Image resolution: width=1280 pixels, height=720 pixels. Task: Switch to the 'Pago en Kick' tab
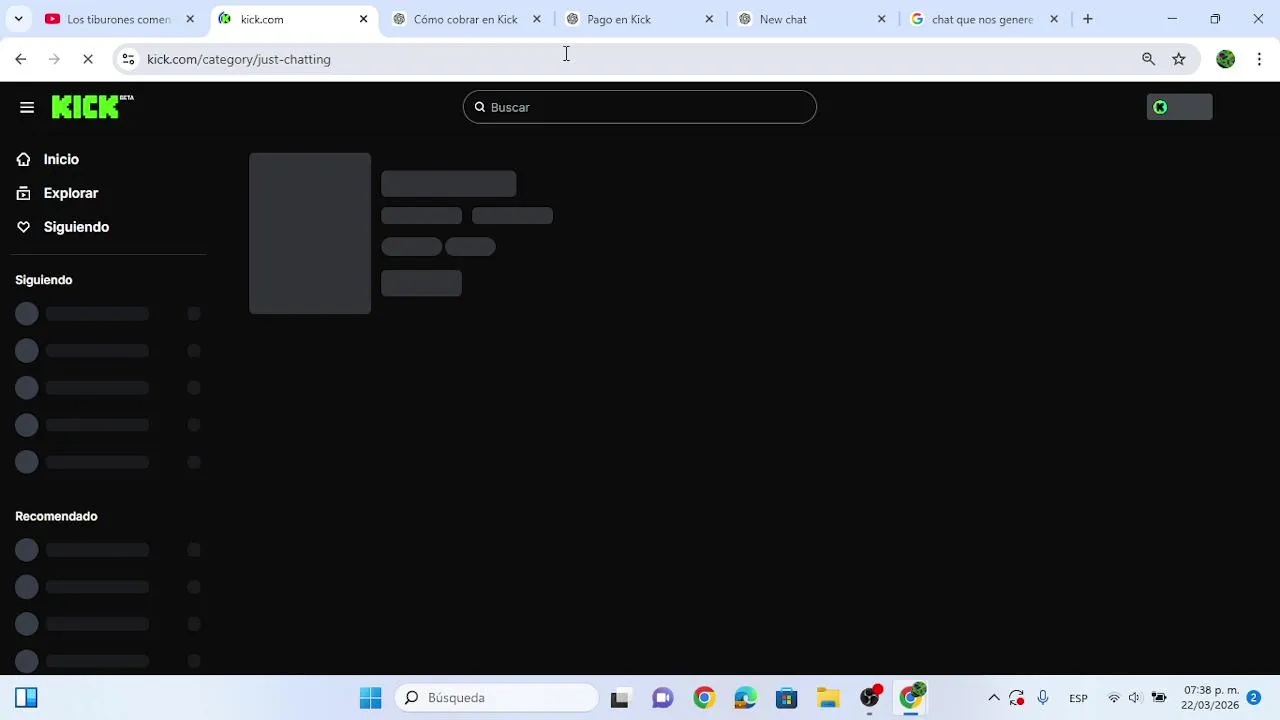pos(640,19)
